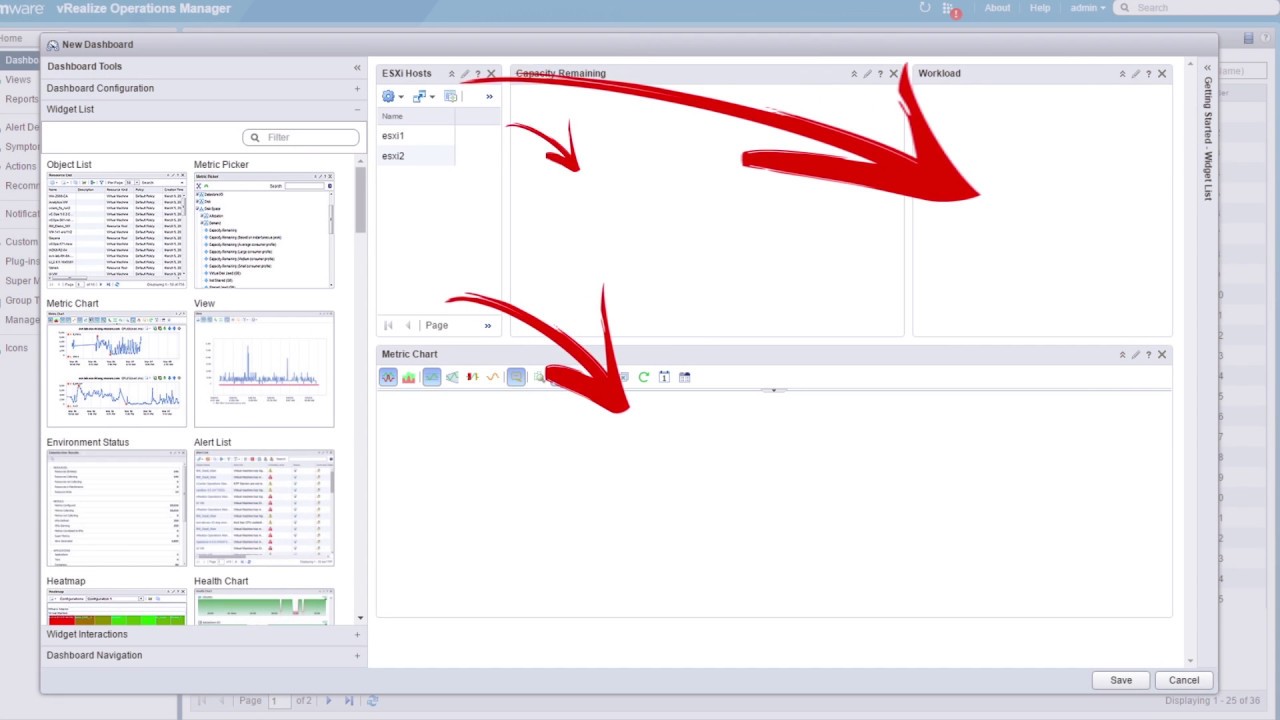1280x720 pixels.
Task: Go to the Dashboards sidebar section
Action: point(22,59)
